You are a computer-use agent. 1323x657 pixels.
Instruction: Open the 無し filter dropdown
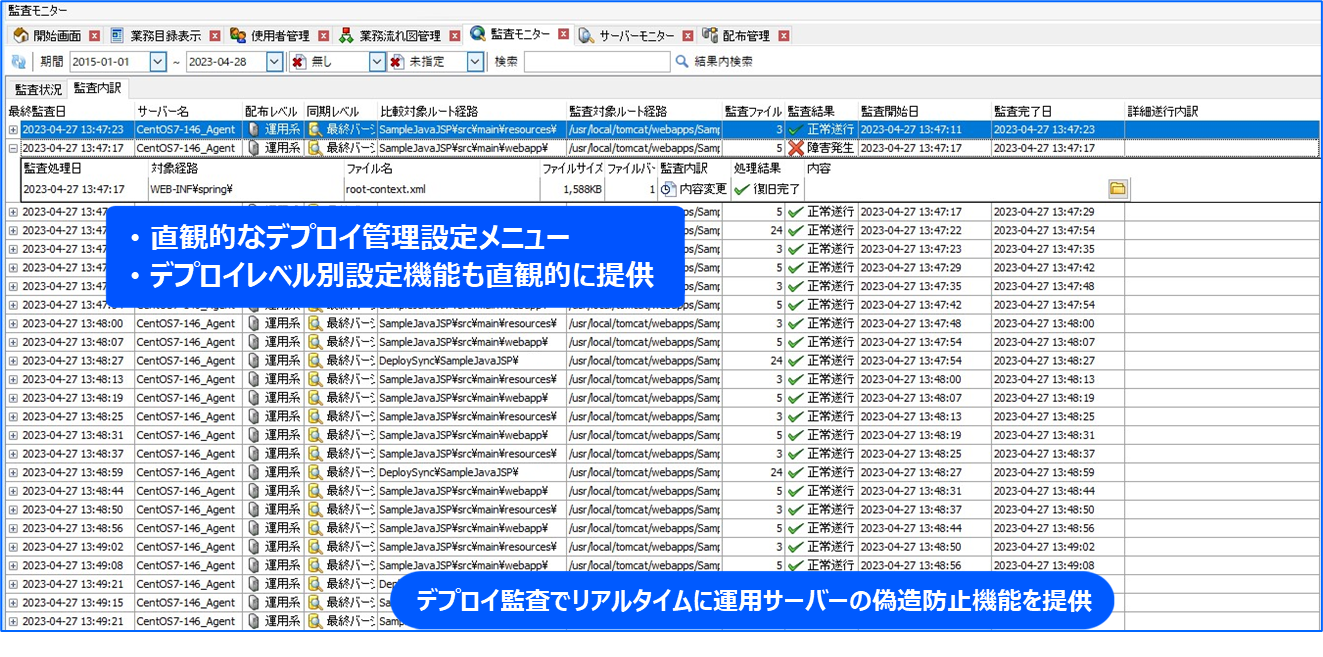tap(376, 62)
